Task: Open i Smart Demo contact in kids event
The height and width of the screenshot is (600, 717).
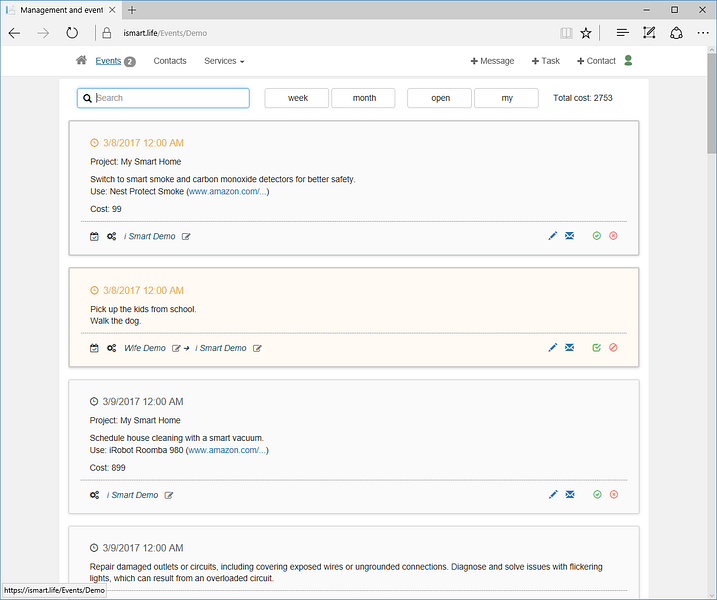Action: click(221, 348)
